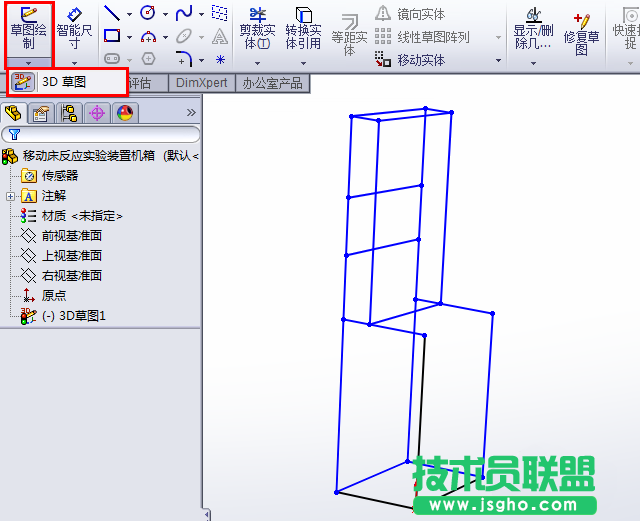640x521 pixels.
Task: Click 转换实体引用 convert entities tool
Action: click(x=303, y=29)
